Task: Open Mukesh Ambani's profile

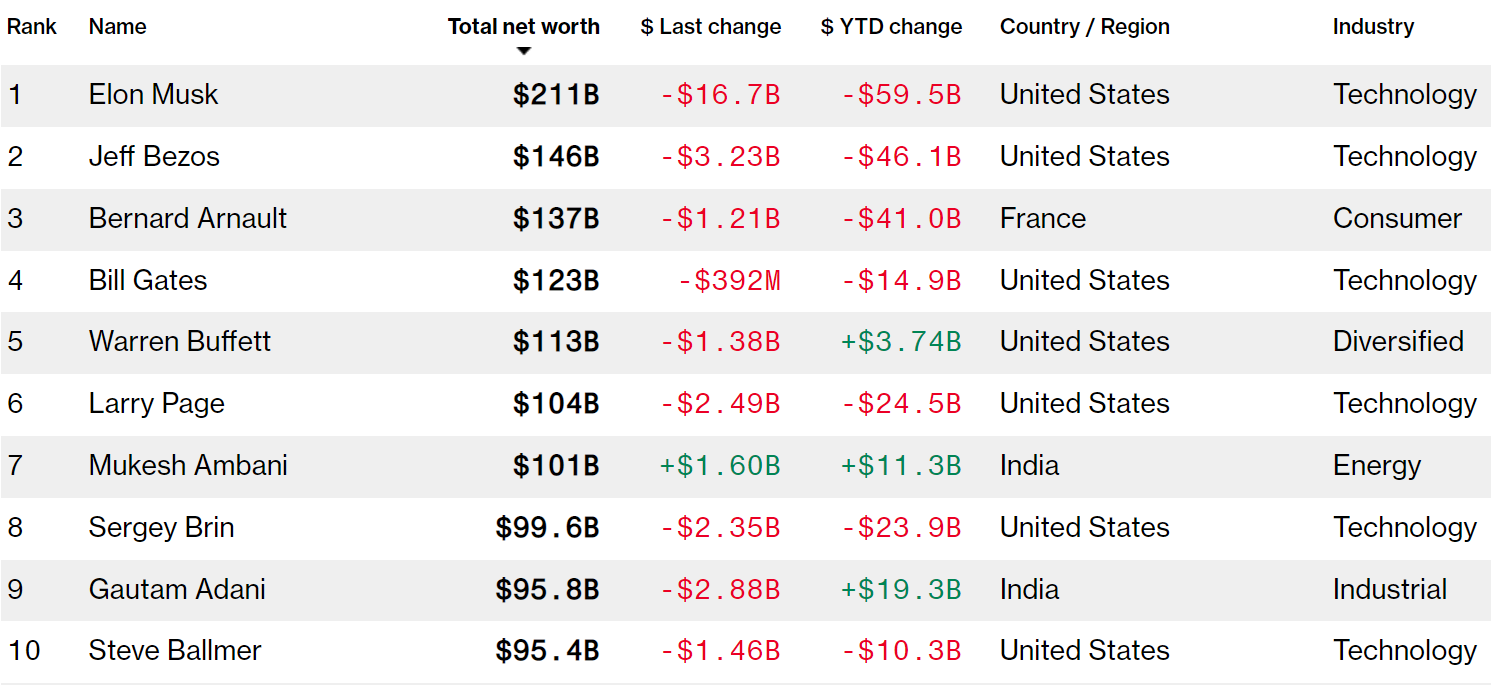Action: click(x=188, y=466)
